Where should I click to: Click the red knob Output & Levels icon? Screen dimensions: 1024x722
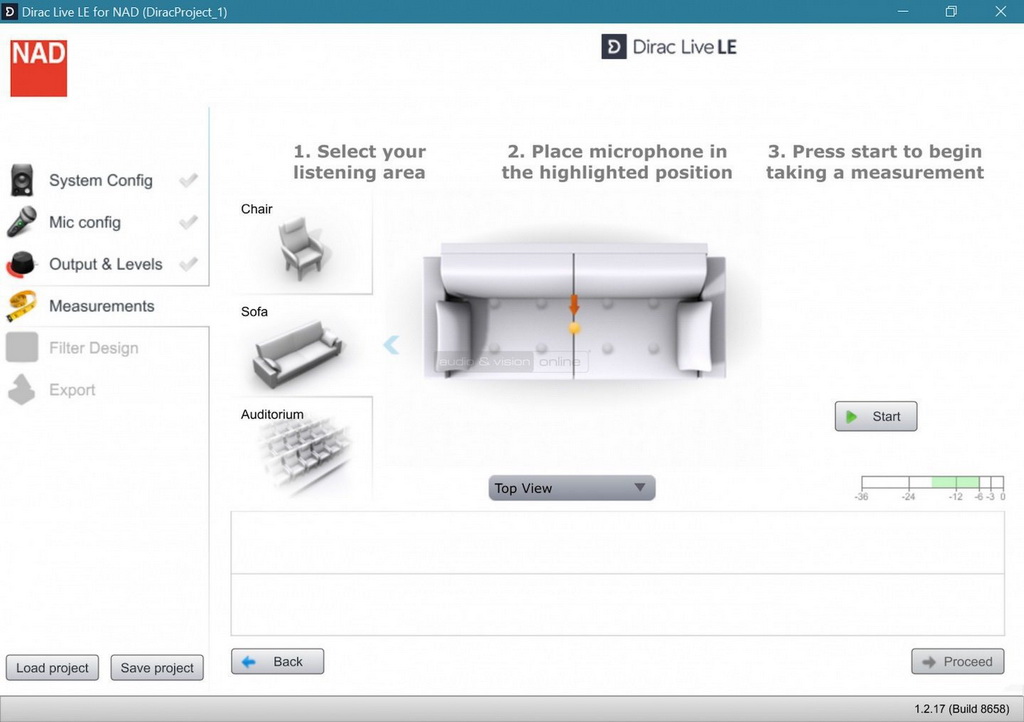[22, 264]
